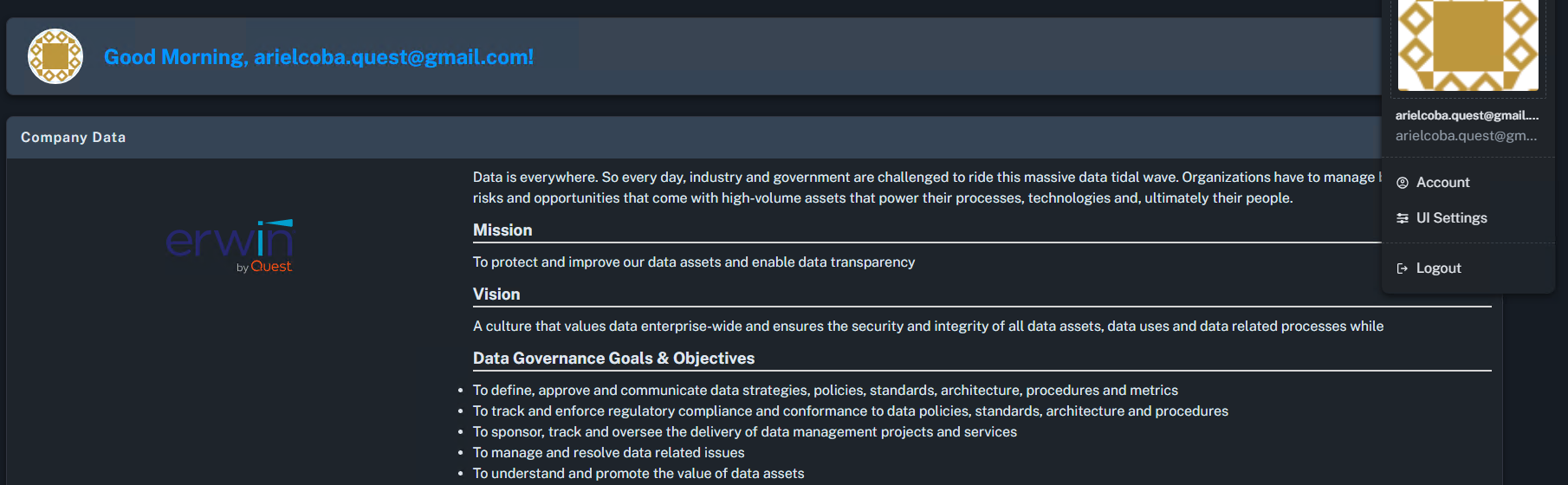The width and height of the screenshot is (1568, 485).
Task: Click the Company Data panel header
Action: [74, 138]
